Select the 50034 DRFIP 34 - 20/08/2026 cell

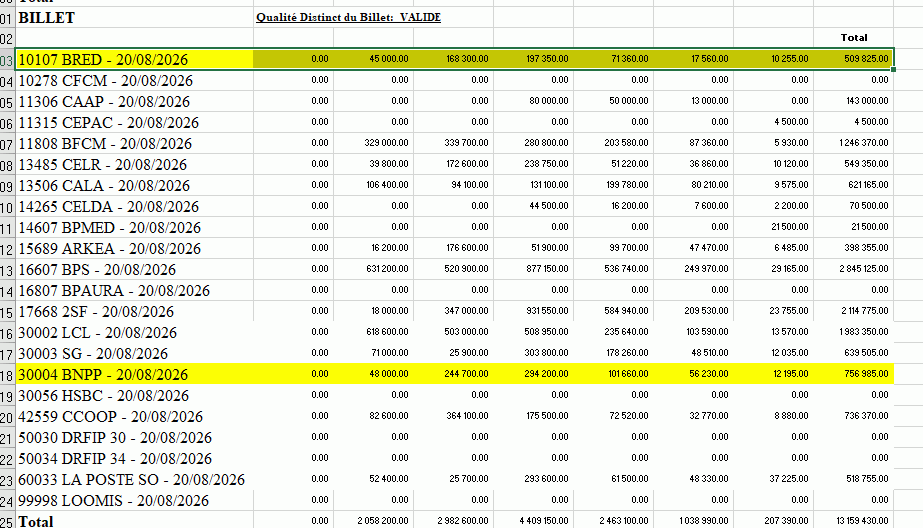tap(135, 459)
